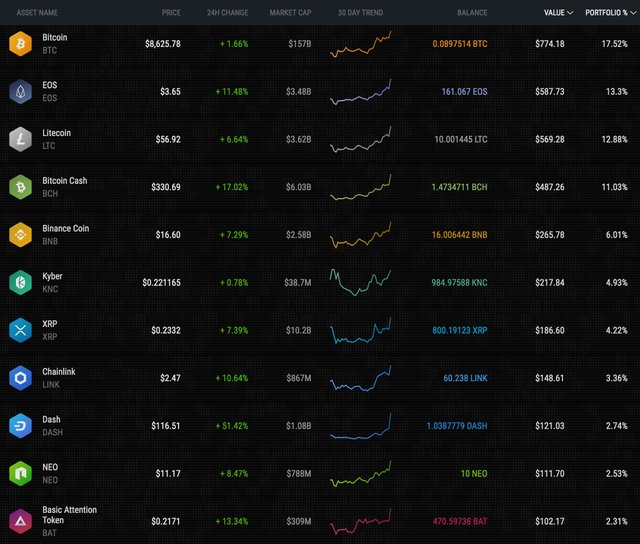Screen dimensions: 640x544
Task: Open the NEO trend sparkline
Action: point(360,474)
